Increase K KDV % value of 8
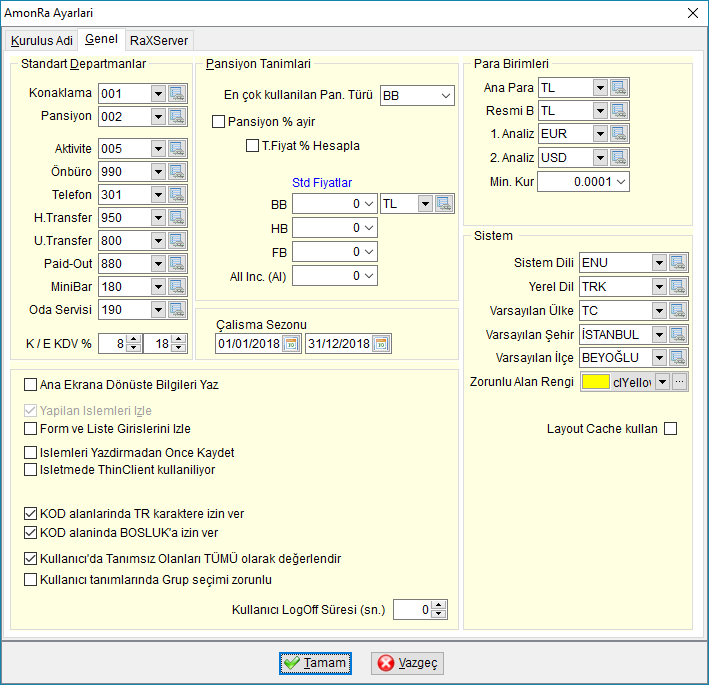Viewport: 709px width, 685px height. tap(133, 340)
